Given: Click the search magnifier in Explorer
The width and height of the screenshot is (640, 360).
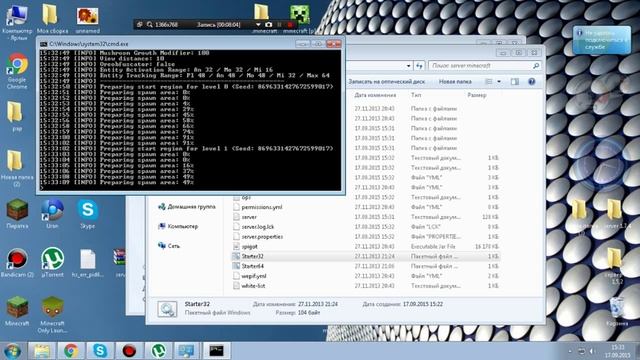Looking at the screenshot, I should pos(536,66).
